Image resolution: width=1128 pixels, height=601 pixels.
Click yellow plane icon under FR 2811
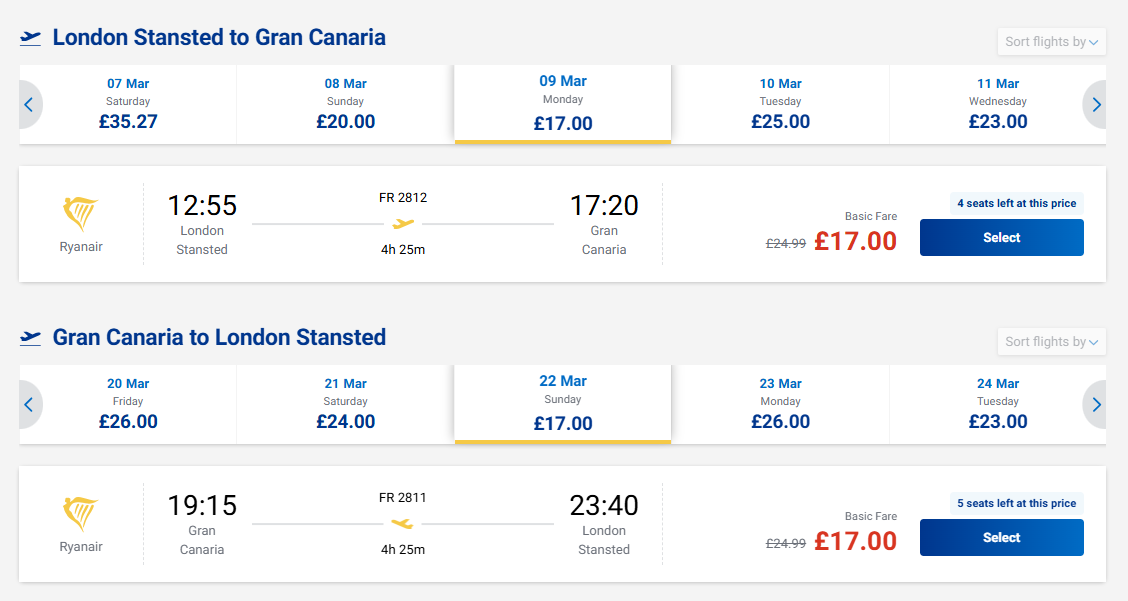coord(403,524)
